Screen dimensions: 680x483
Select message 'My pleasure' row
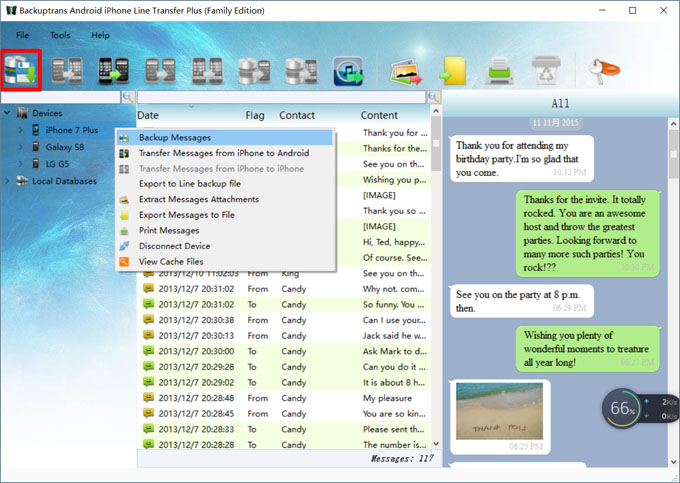(x=284, y=398)
